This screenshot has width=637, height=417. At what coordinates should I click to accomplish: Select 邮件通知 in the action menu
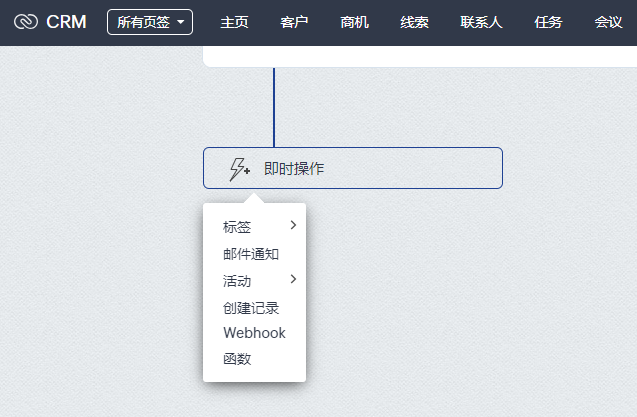click(251, 254)
